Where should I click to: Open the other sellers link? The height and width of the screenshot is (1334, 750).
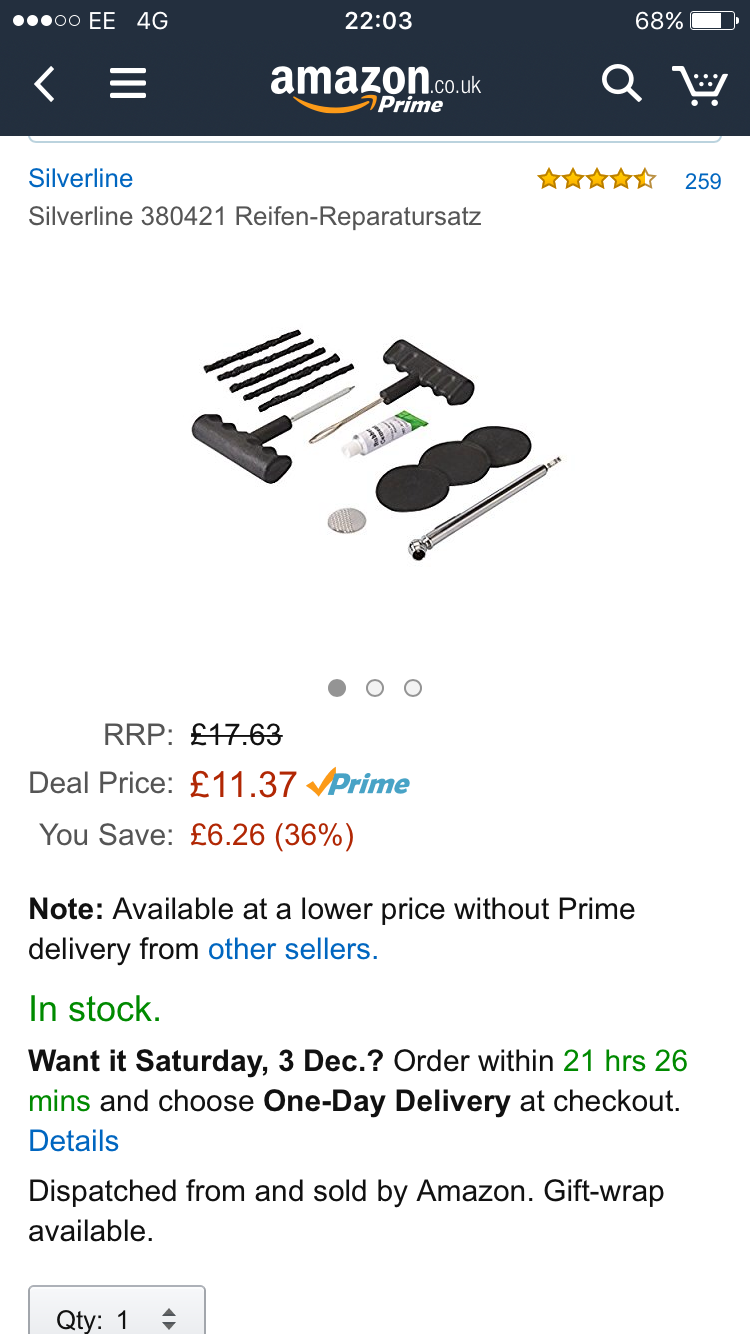(292, 949)
